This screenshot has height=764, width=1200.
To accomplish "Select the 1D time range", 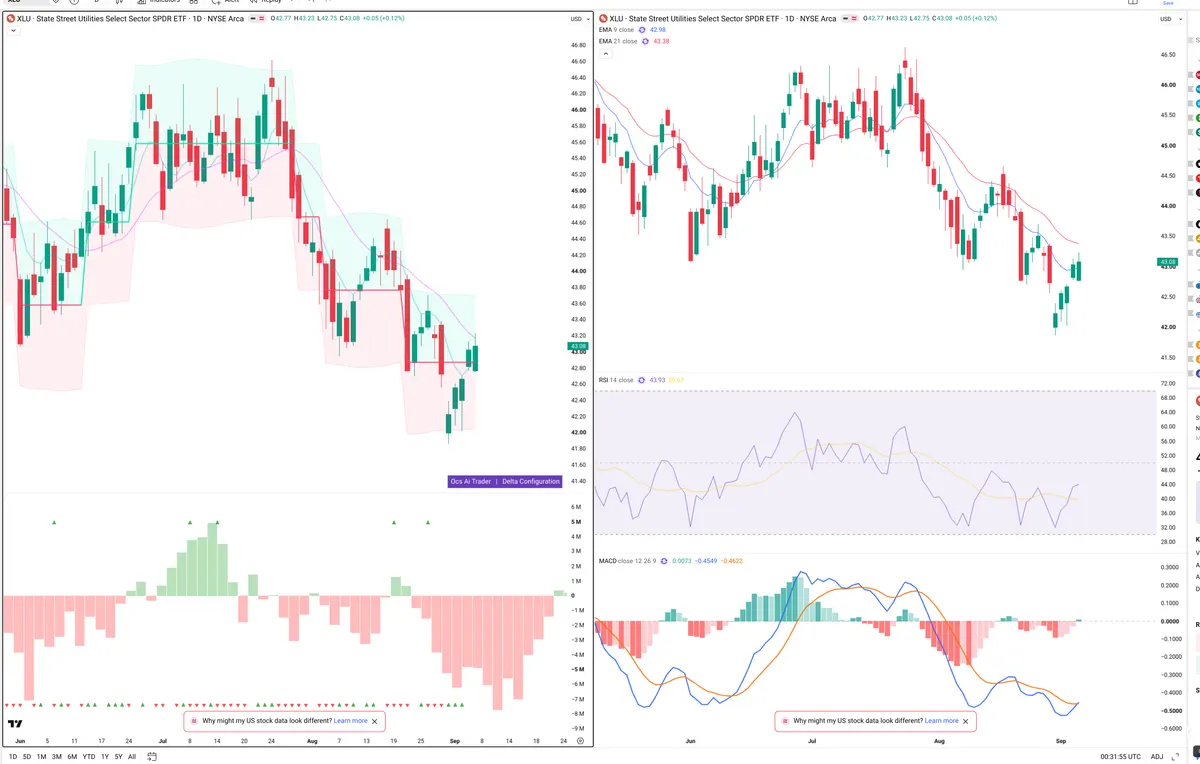I will (13, 757).
